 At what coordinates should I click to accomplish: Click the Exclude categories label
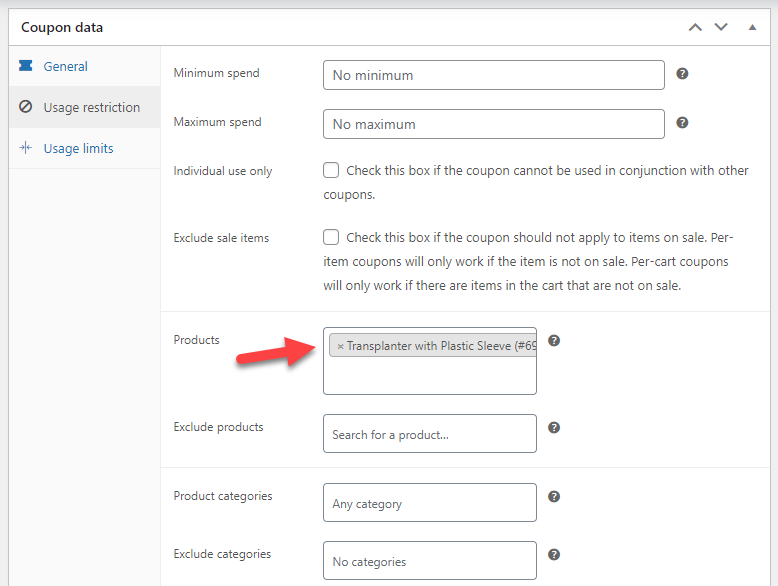tap(222, 554)
